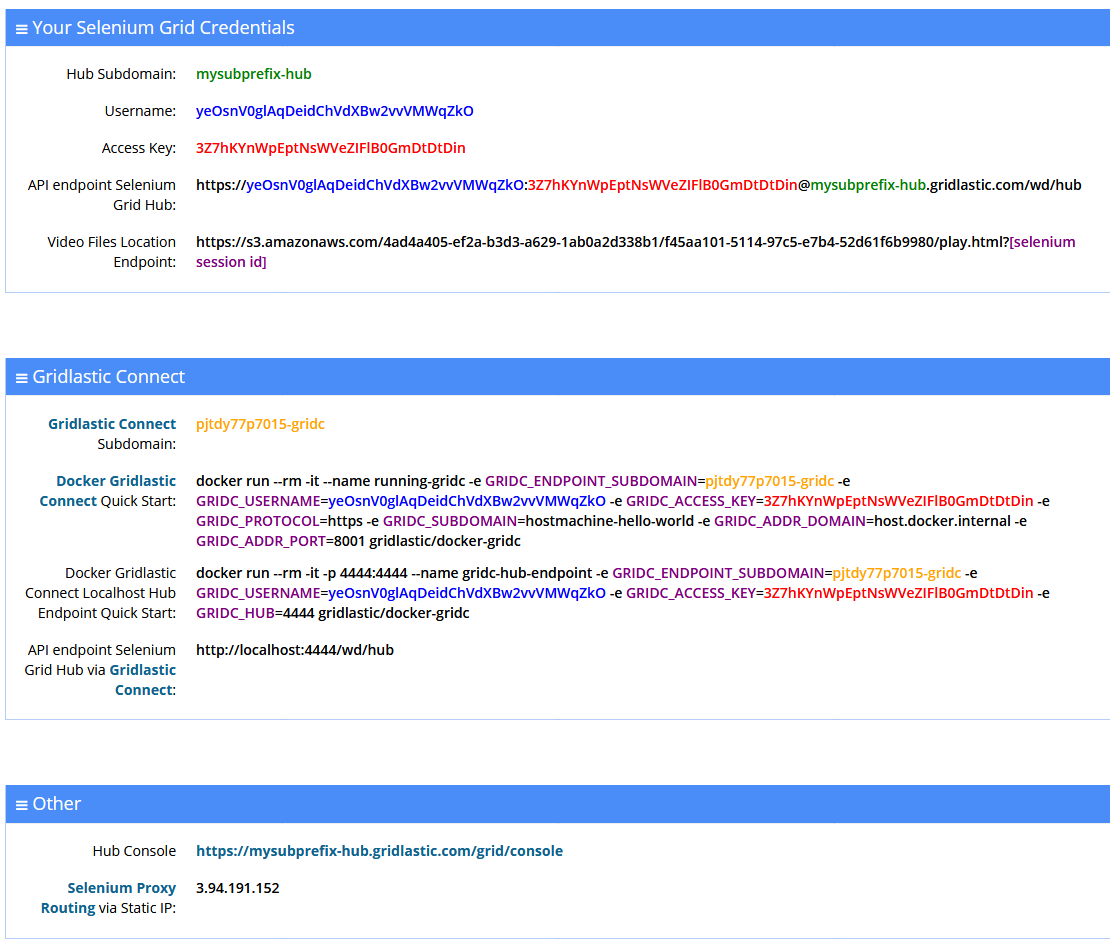Click the localhost:4444 hub endpoint URL

click(x=294, y=650)
